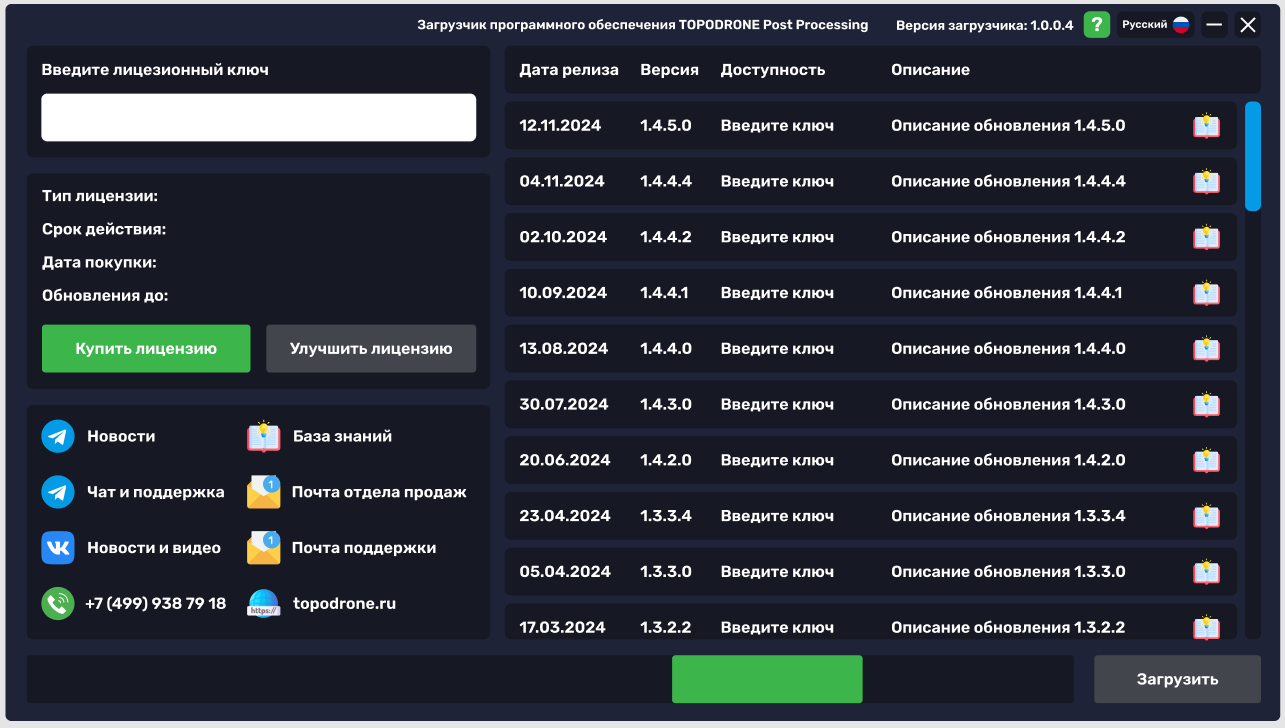Image resolution: width=1285 pixels, height=728 pixels.
Task: Click Описание обновления 1.3.3.0 text
Action: 1008,572
